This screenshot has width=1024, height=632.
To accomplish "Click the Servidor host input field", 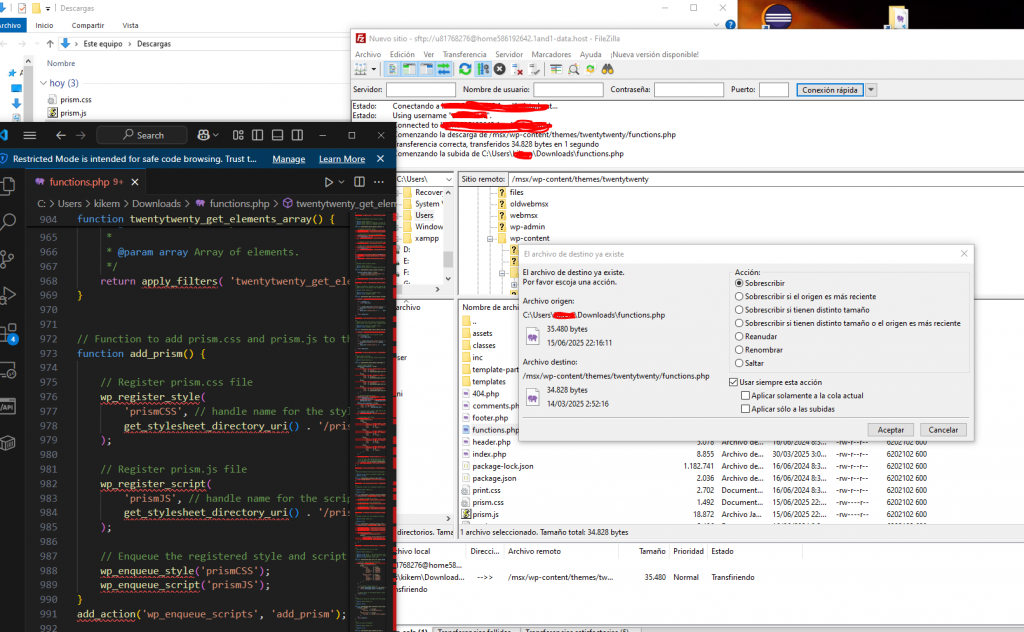I will pos(420,90).
